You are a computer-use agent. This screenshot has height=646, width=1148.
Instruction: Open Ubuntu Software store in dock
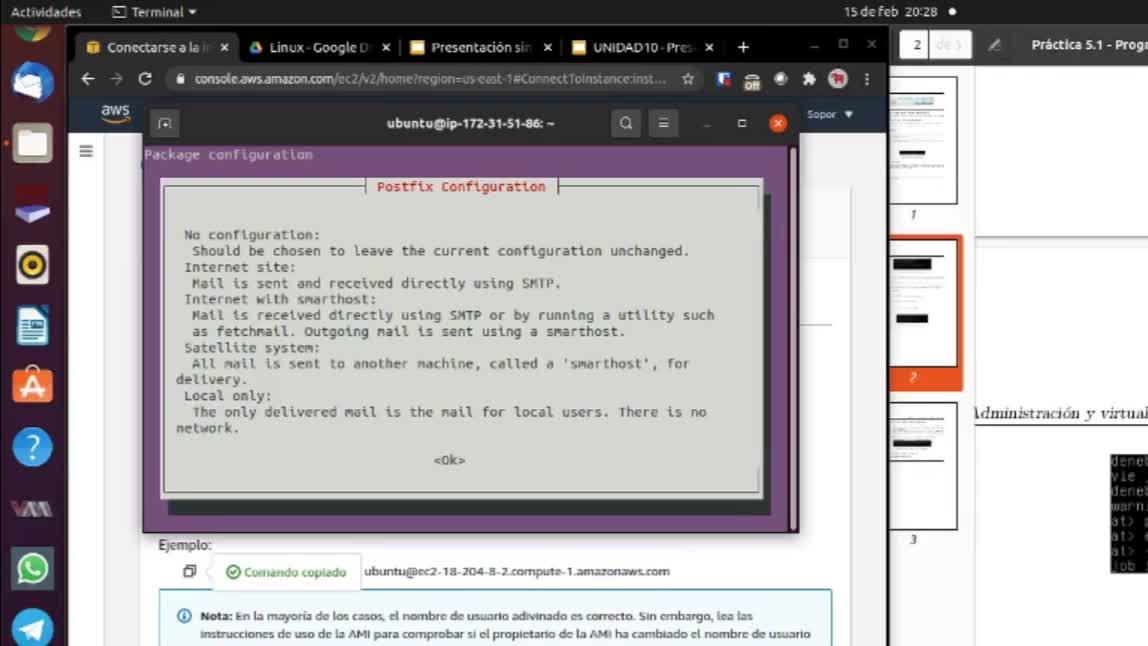coord(32,385)
